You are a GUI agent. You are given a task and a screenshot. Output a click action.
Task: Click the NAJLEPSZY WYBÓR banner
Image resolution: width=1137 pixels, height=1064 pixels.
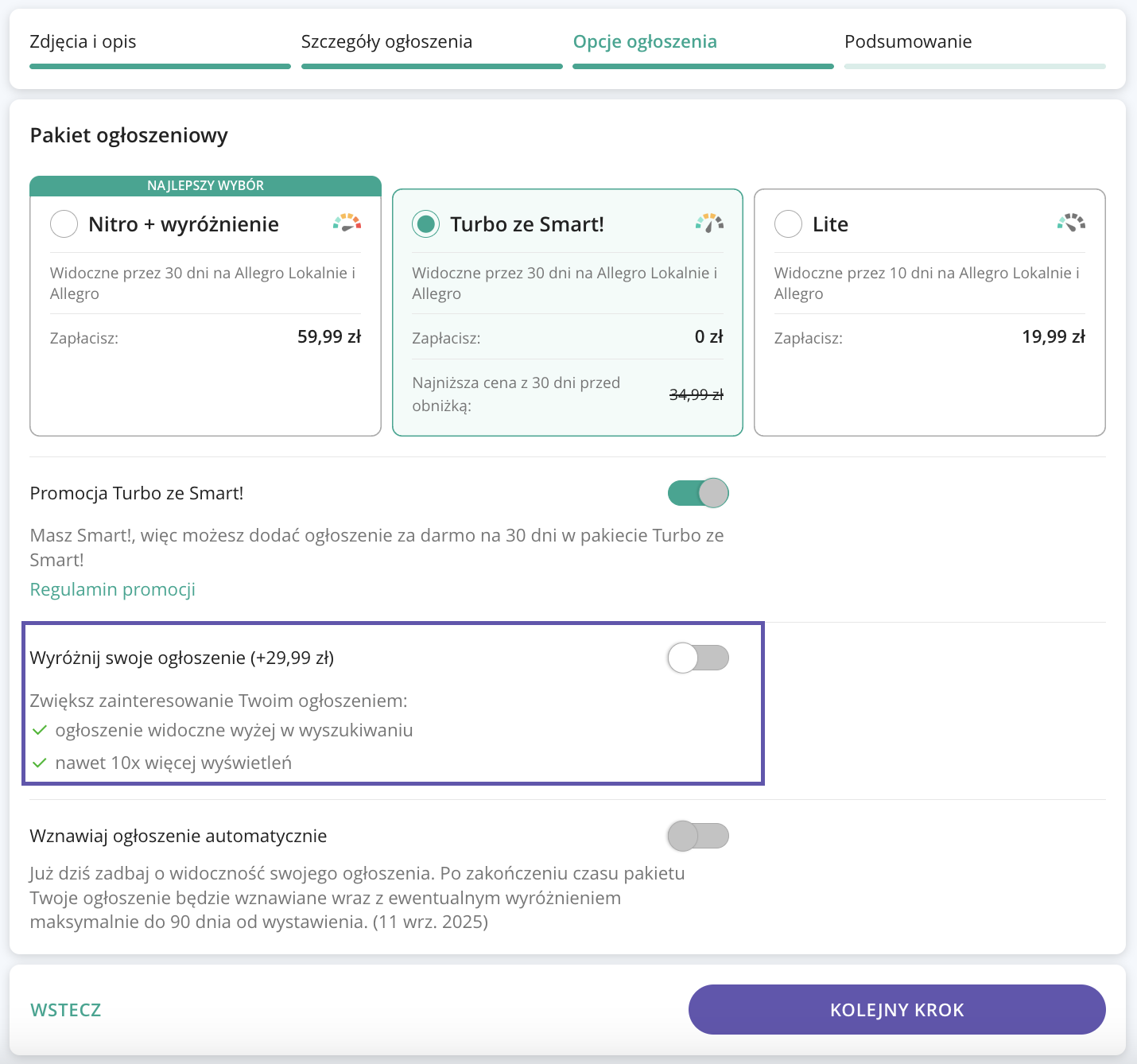tap(205, 185)
